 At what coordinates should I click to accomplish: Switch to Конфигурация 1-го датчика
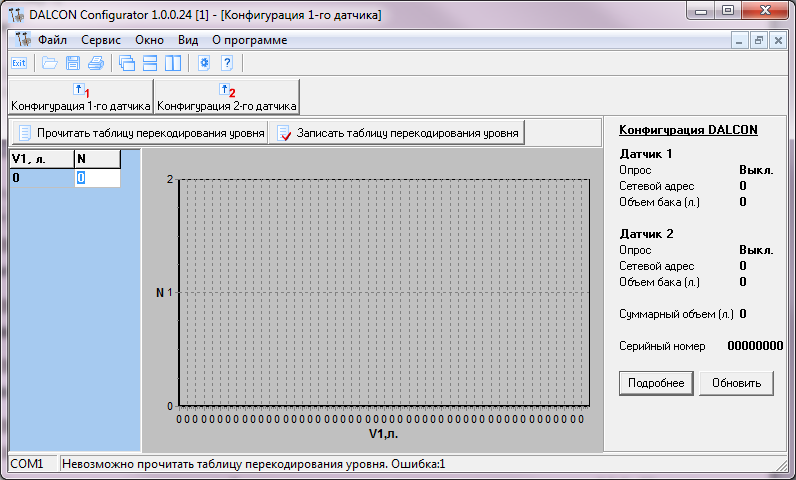[x=81, y=96]
